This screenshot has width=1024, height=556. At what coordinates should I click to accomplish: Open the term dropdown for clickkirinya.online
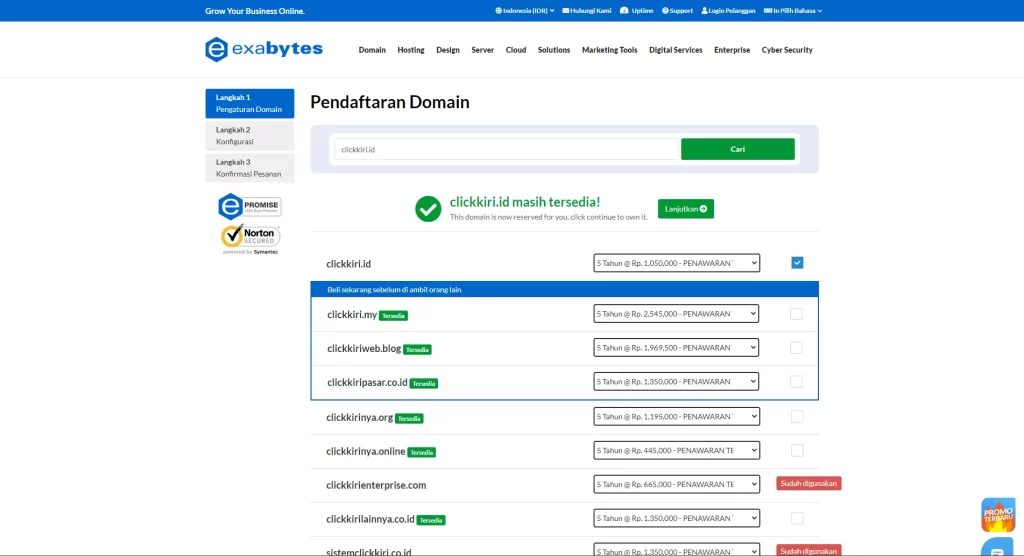click(677, 450)
